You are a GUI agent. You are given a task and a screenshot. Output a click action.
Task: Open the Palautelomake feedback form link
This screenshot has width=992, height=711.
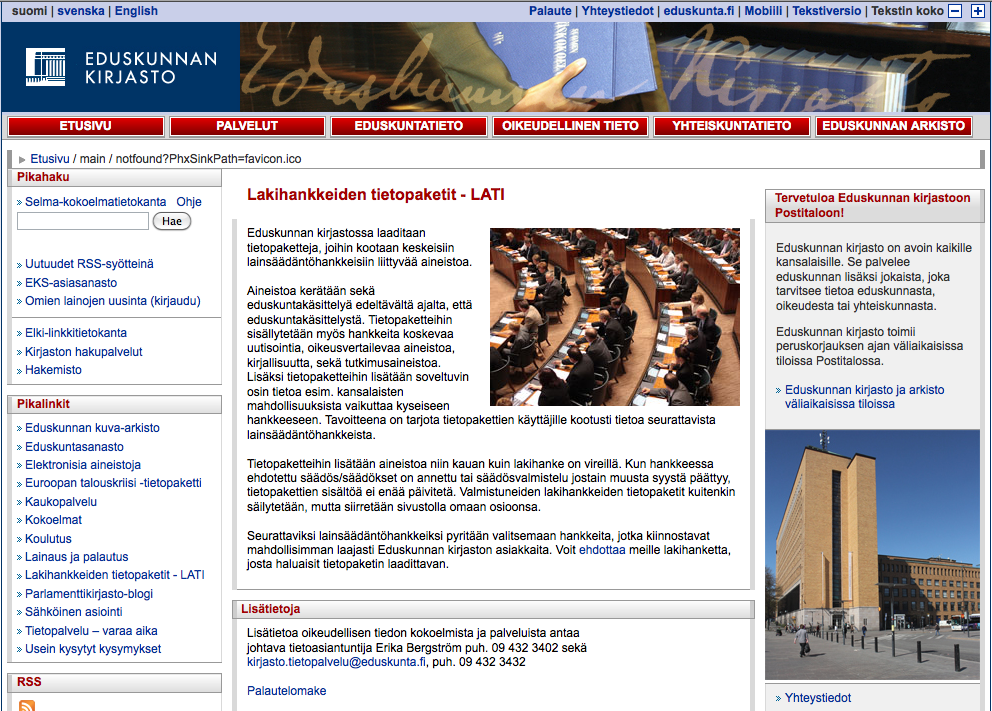pyautogui.click(x=287, y=691)
